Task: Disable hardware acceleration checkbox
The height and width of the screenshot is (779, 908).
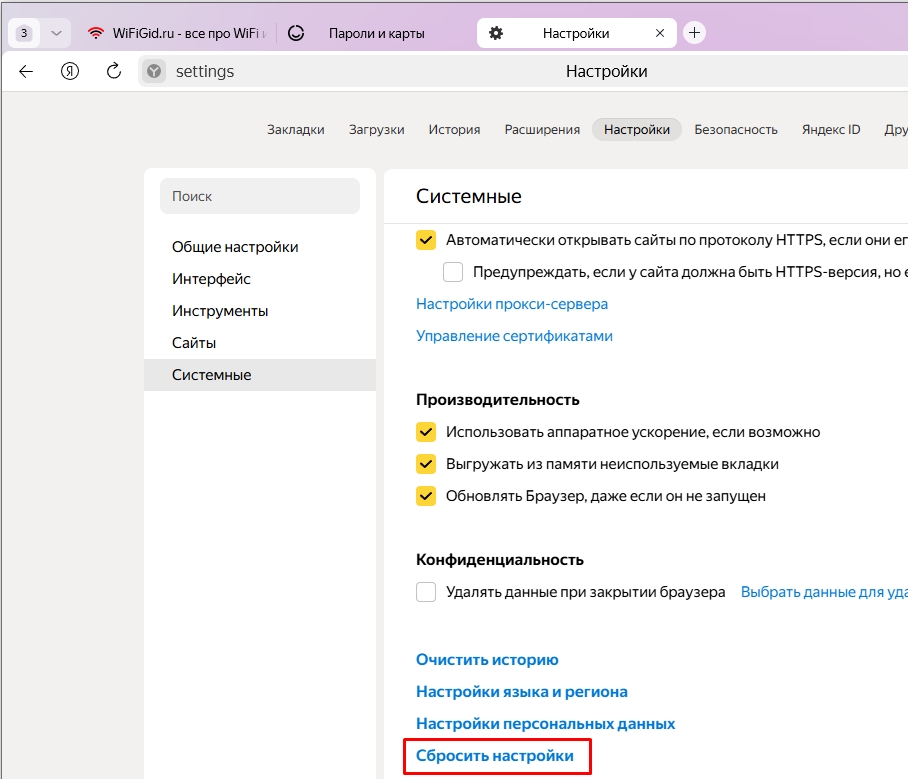Action: click(x=426, y=432)
